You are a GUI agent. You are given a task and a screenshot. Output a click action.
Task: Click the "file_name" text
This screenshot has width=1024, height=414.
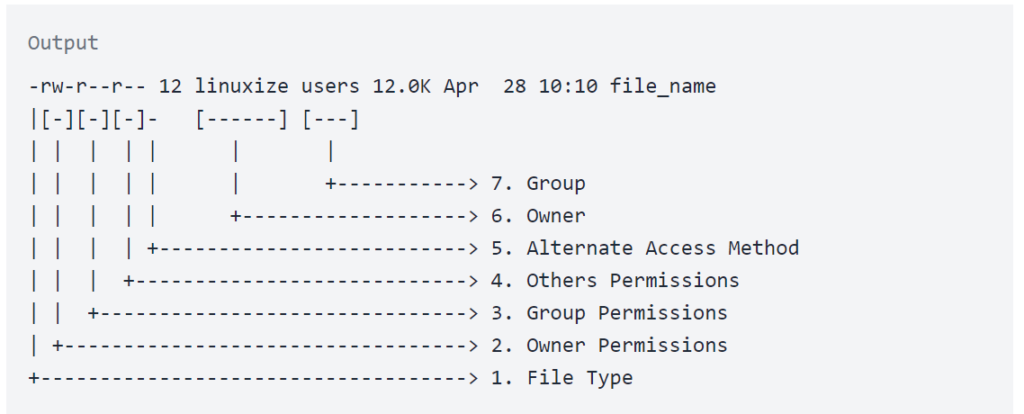669,87
